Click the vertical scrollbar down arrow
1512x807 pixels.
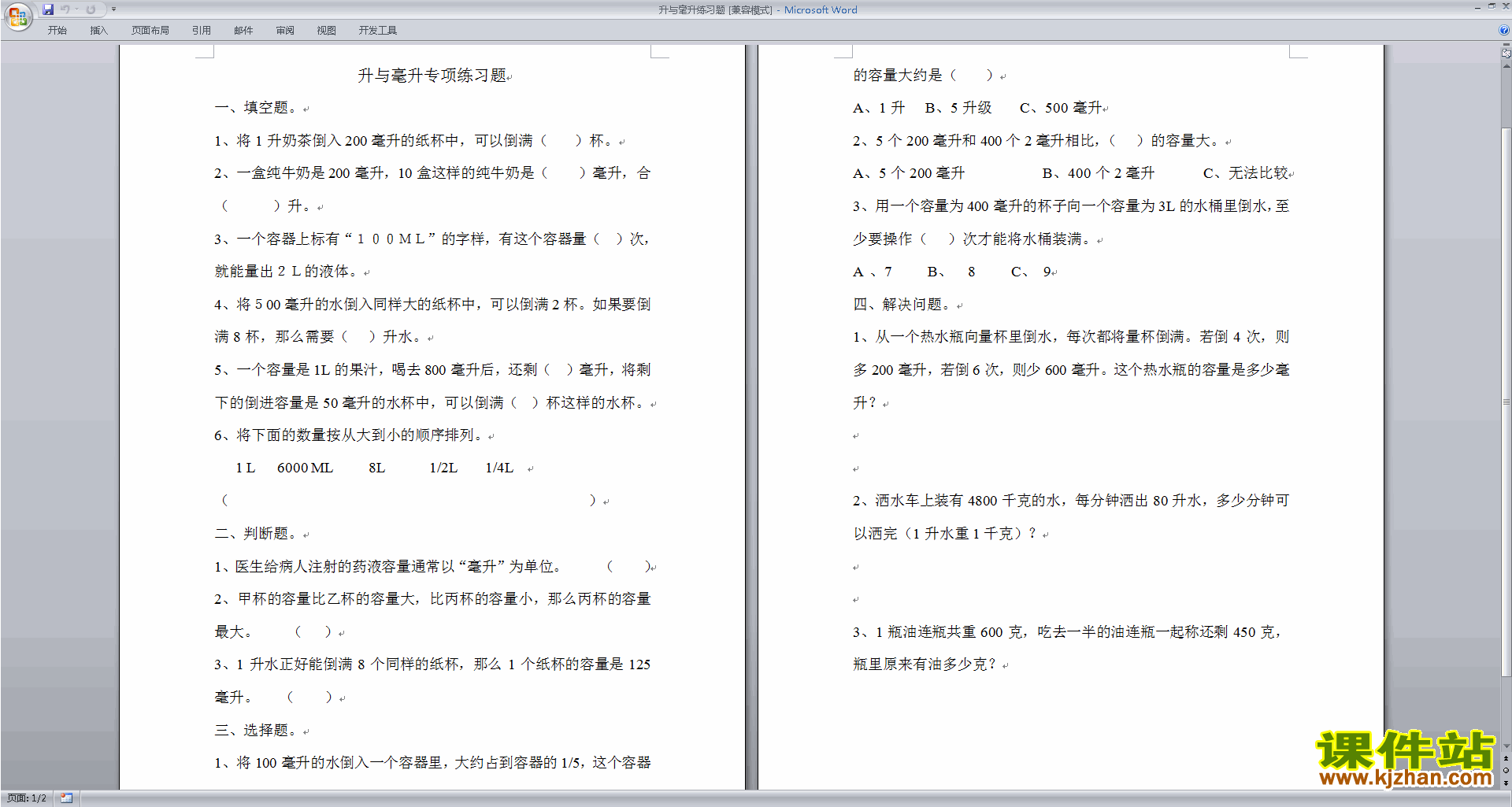(1506, 746)
